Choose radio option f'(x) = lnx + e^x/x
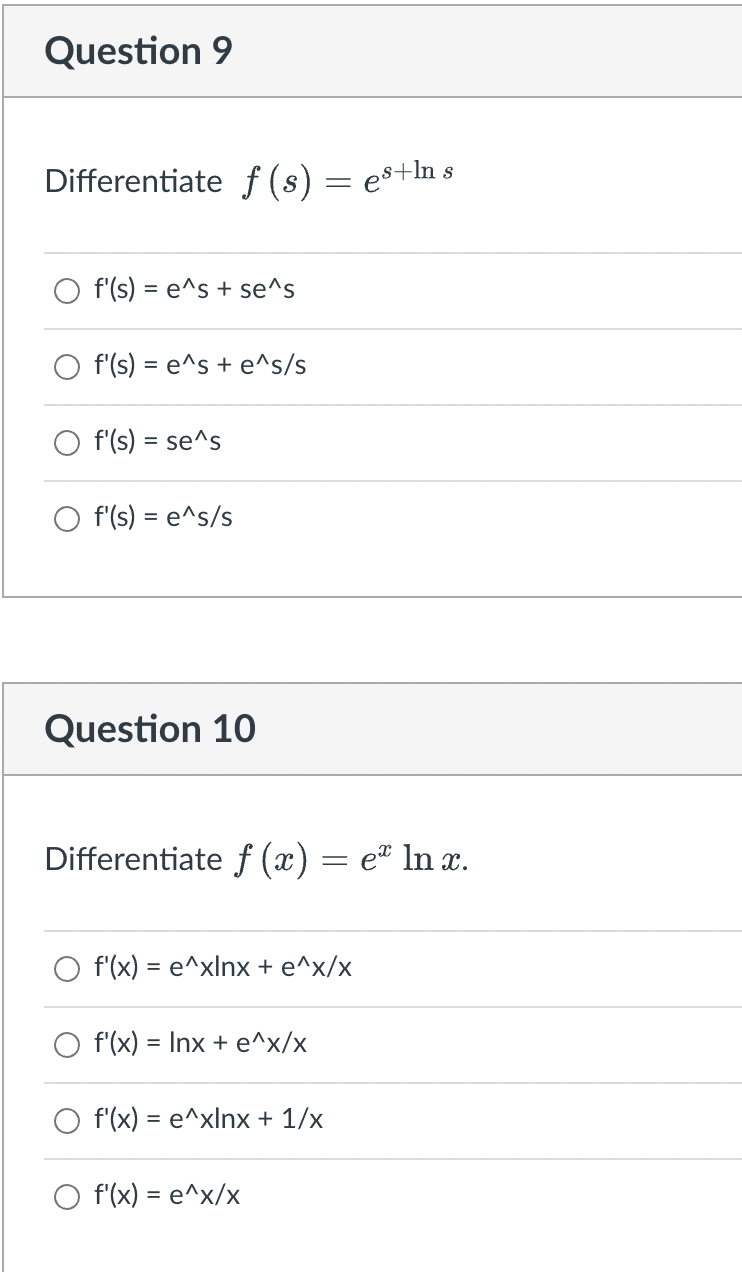 68,1045
